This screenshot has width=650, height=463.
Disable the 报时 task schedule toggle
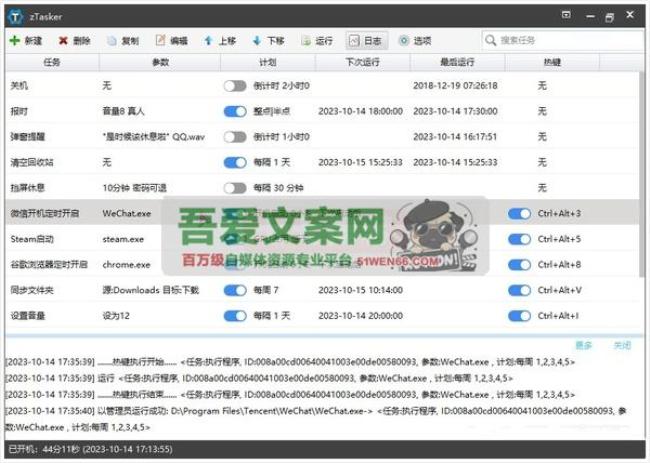tap(235, 111)
